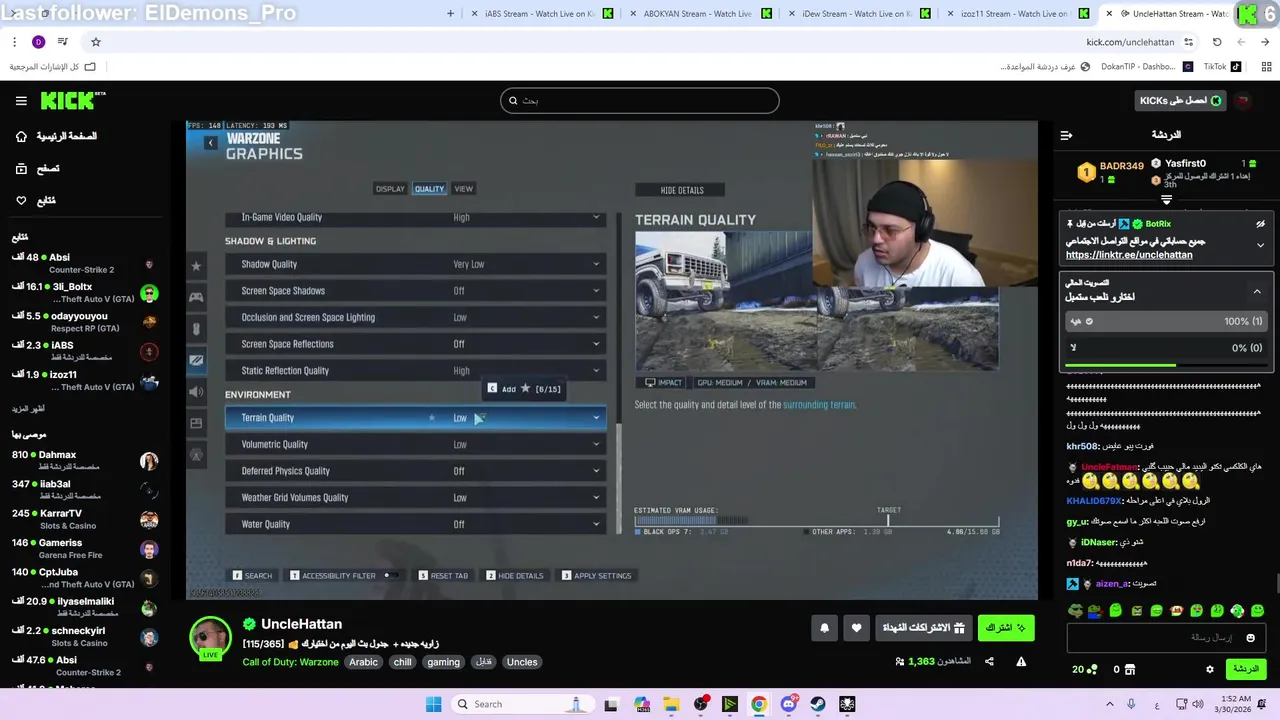The height and width of the screenshot is (720, 1280).
Task: Hide the pinned BotRix message
Action: [x=1260, y=224]
